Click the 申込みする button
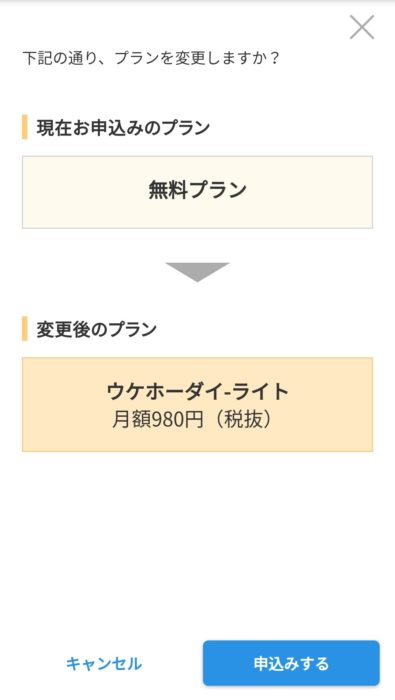 291,663
